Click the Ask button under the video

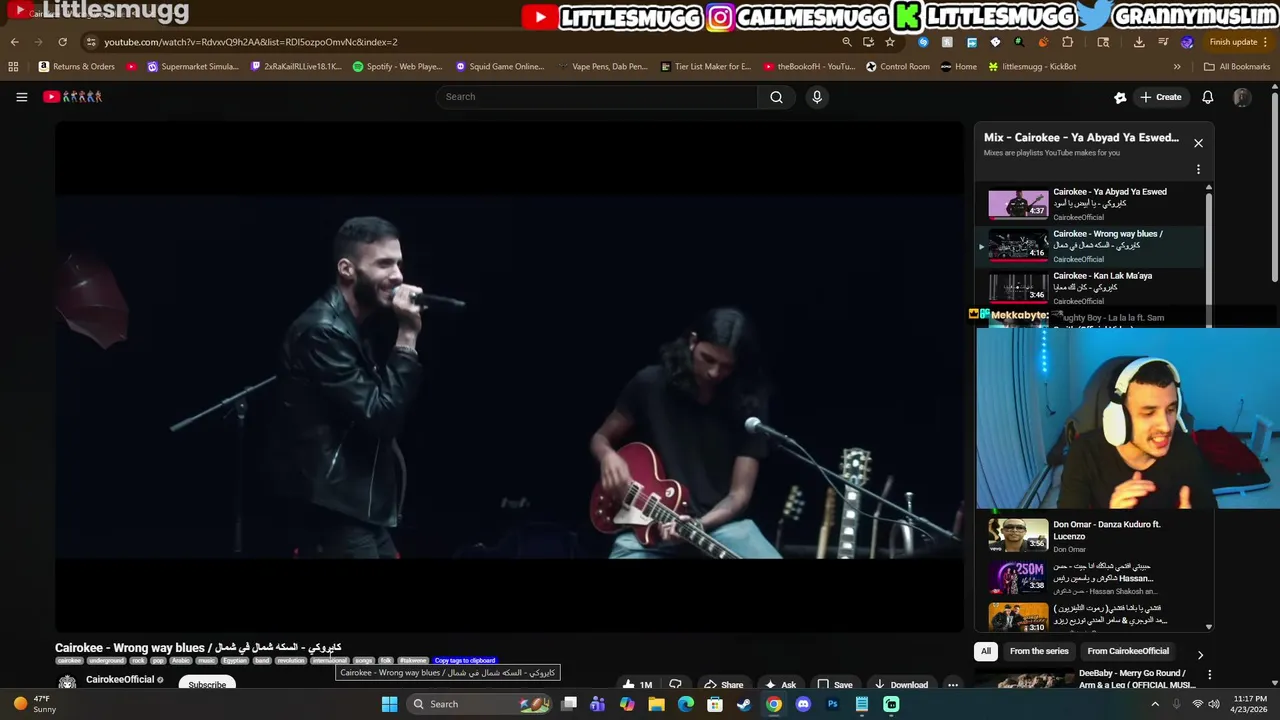(x=780, y=685)
